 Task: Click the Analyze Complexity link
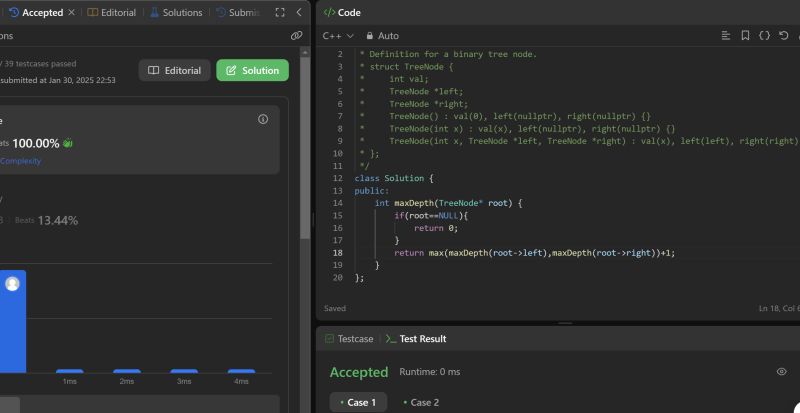(x=20, y=161)
